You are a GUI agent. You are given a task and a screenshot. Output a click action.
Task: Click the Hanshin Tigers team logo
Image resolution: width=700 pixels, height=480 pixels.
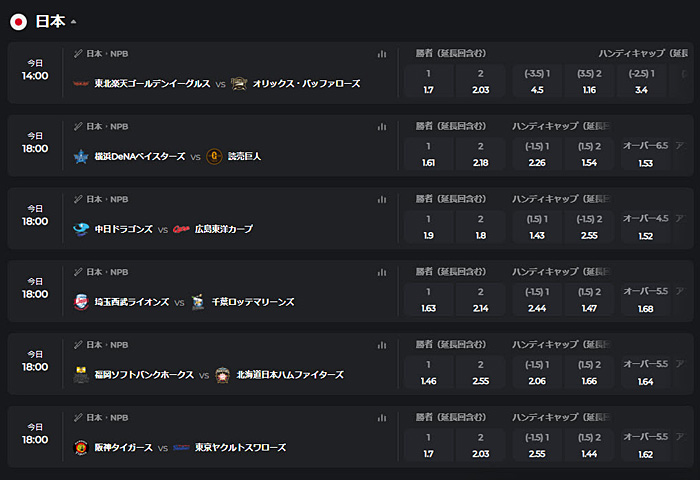(81, 447)
